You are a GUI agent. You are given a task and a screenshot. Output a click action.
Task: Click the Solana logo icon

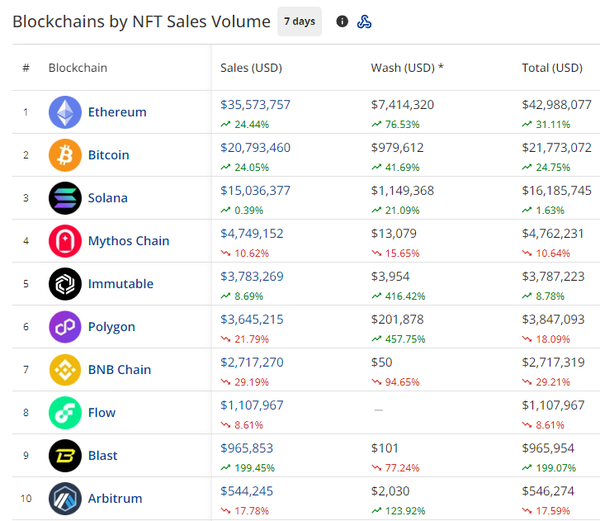point(65,198)
